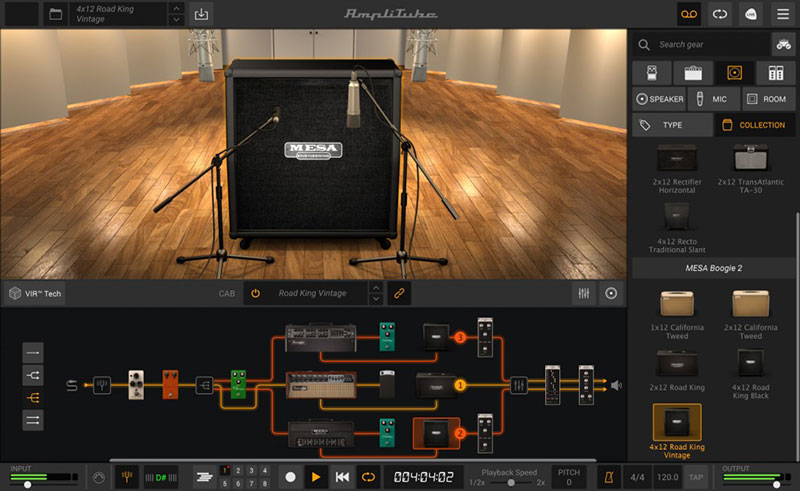Choose the 4x12 Road King Black cabinet
This screenshot has height=491, width=800.
(x=751, y=374)
